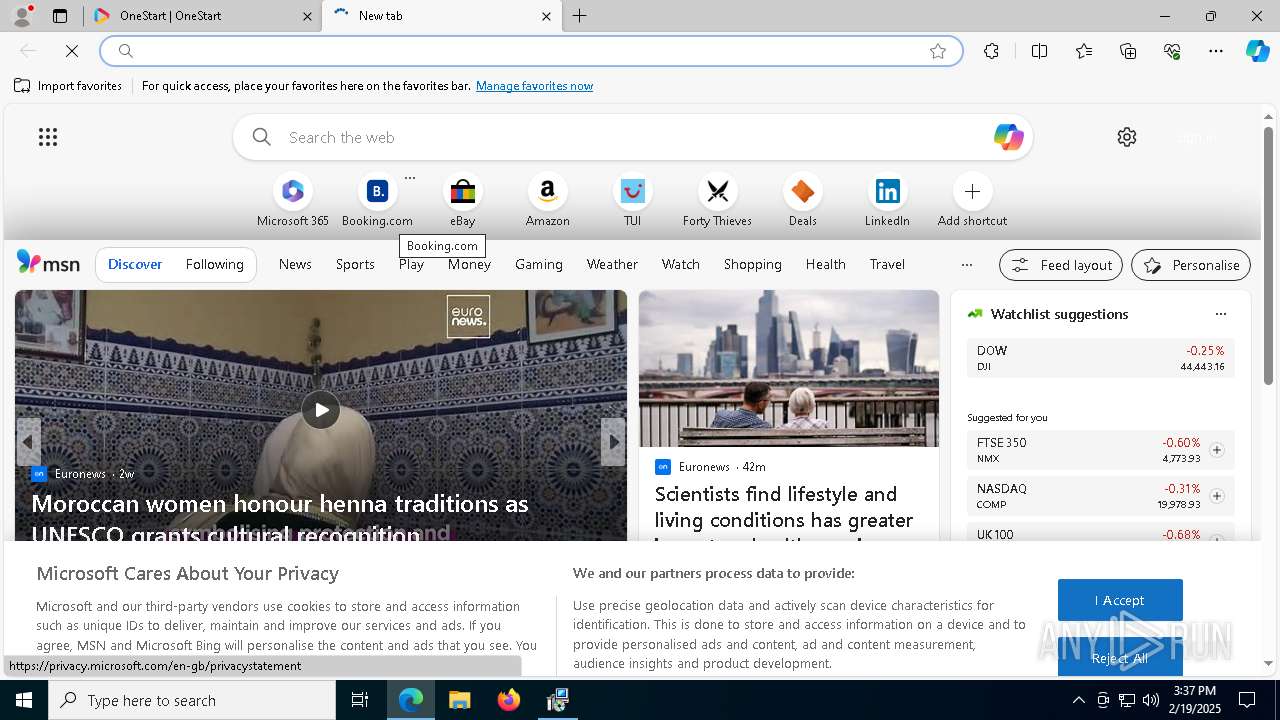Open Copilot icon in search box

pyautogui.click(x=1008, y=137)
